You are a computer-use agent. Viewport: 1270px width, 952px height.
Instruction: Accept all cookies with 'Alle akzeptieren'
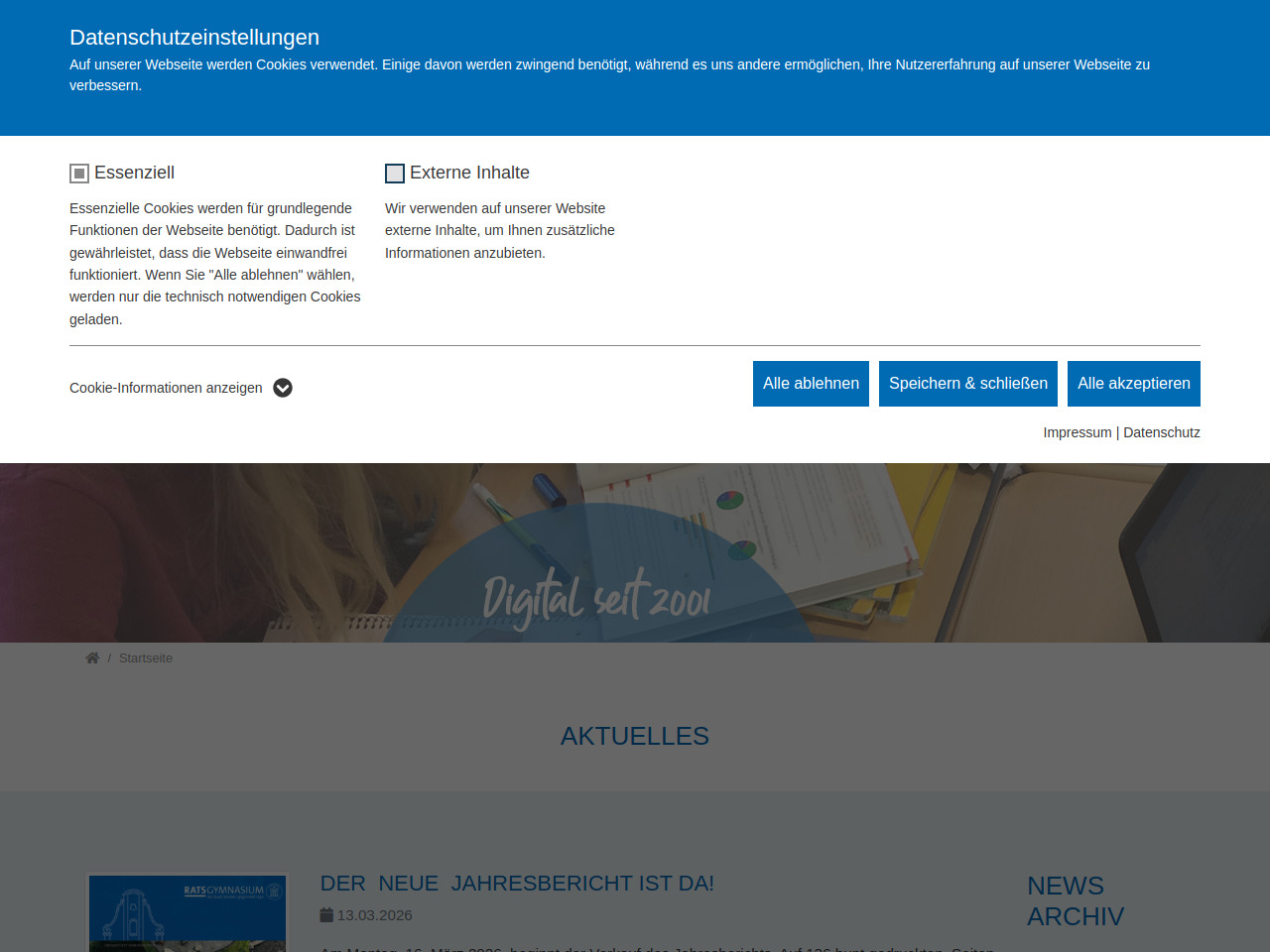(x=1133, y=384)
